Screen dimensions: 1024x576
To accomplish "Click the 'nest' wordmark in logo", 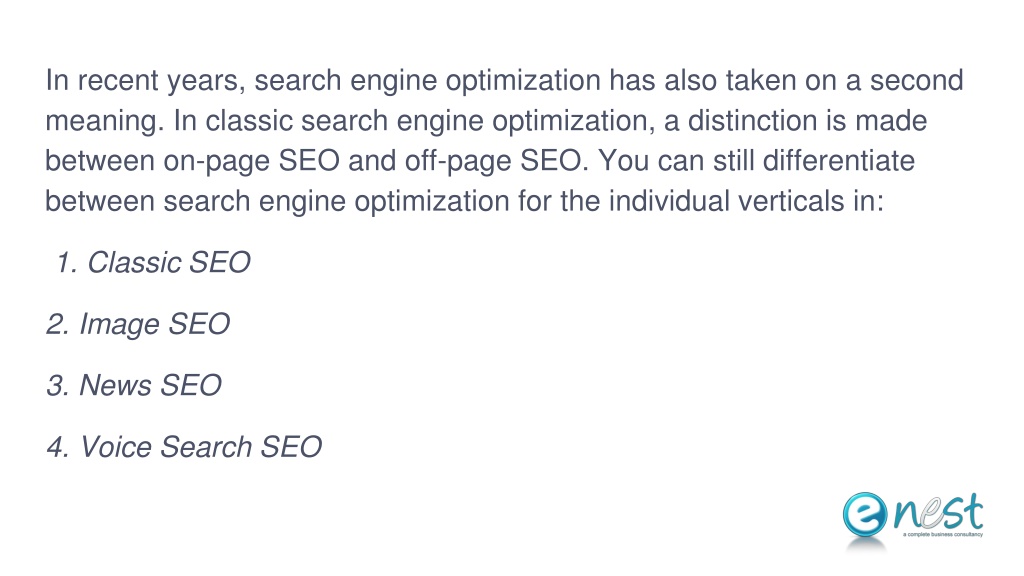I will click(x=938, y=511).
